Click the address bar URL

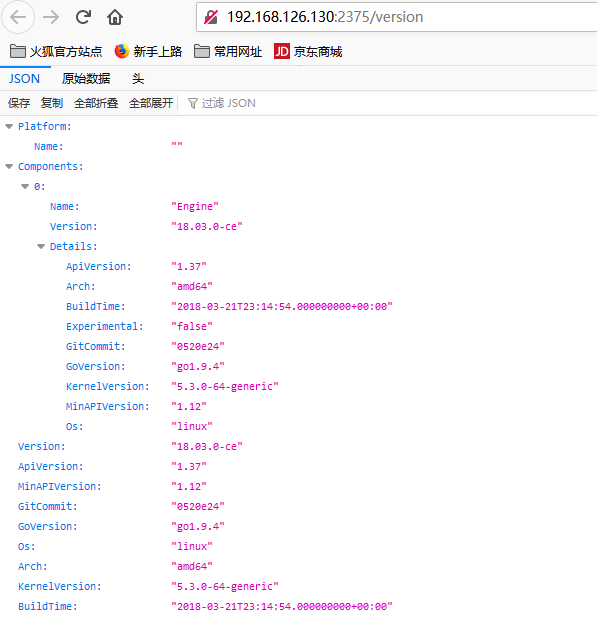325,17
